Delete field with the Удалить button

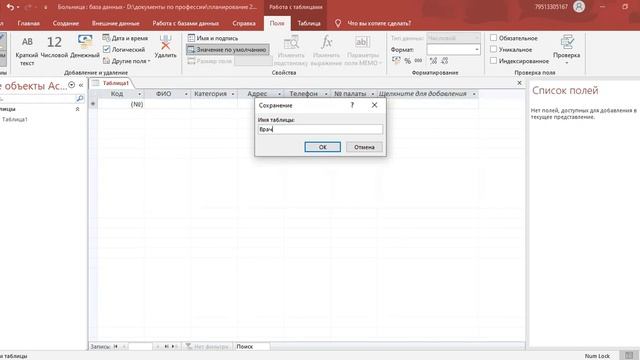[x=165, y=47]
